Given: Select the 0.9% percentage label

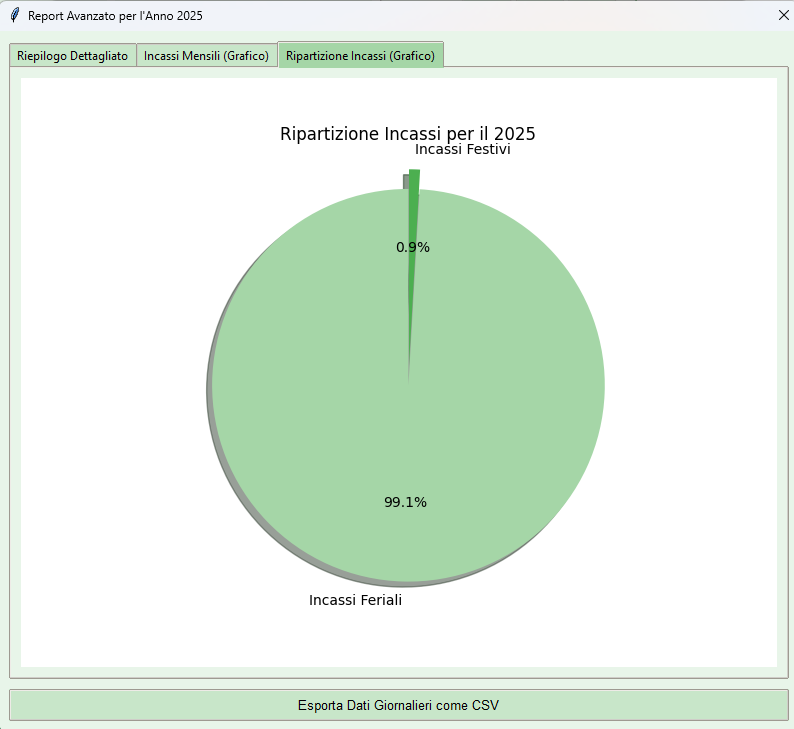Looking at the screenshot, I should 413,247.
